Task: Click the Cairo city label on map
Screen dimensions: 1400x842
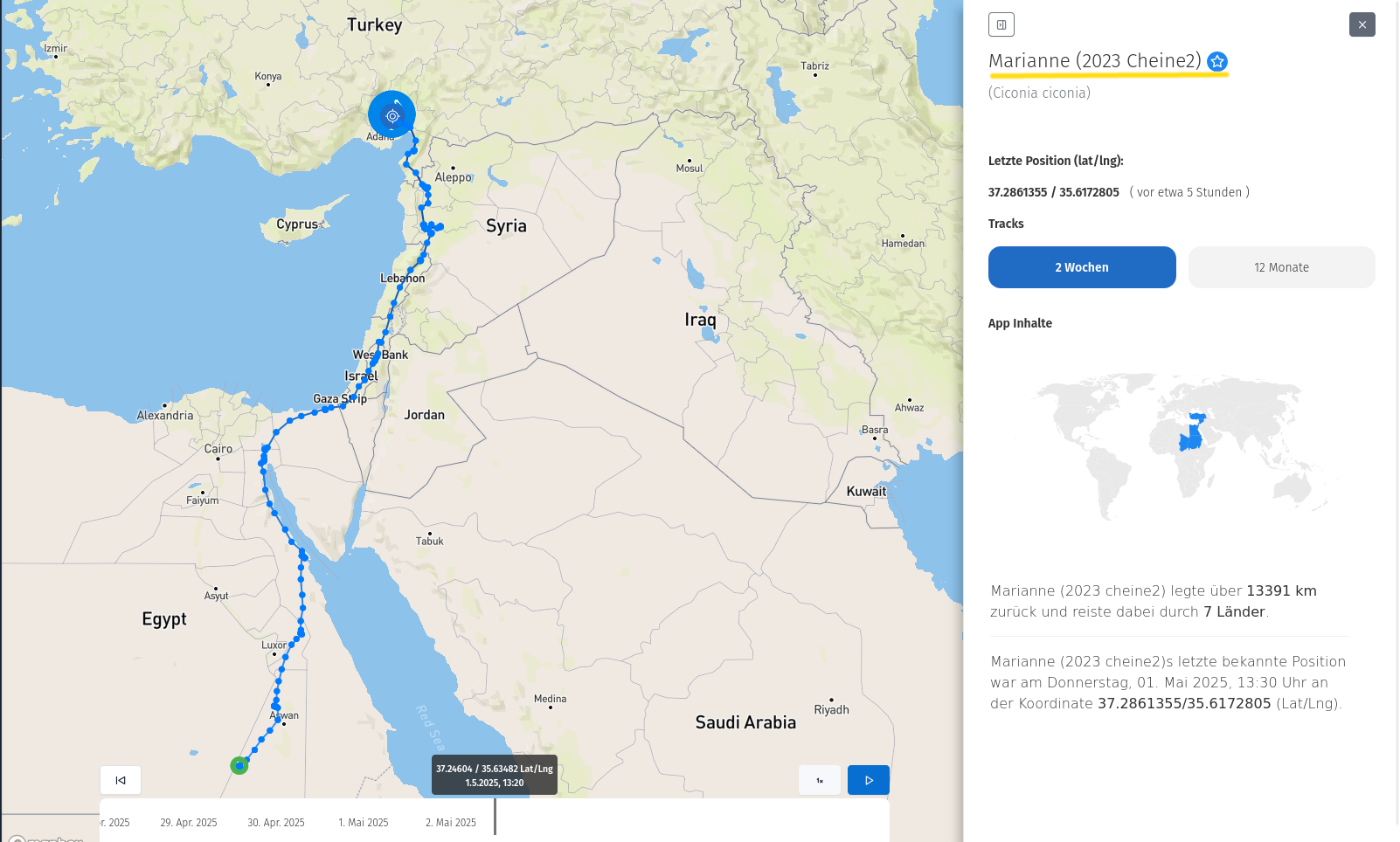Action: [x=218, y=449]
